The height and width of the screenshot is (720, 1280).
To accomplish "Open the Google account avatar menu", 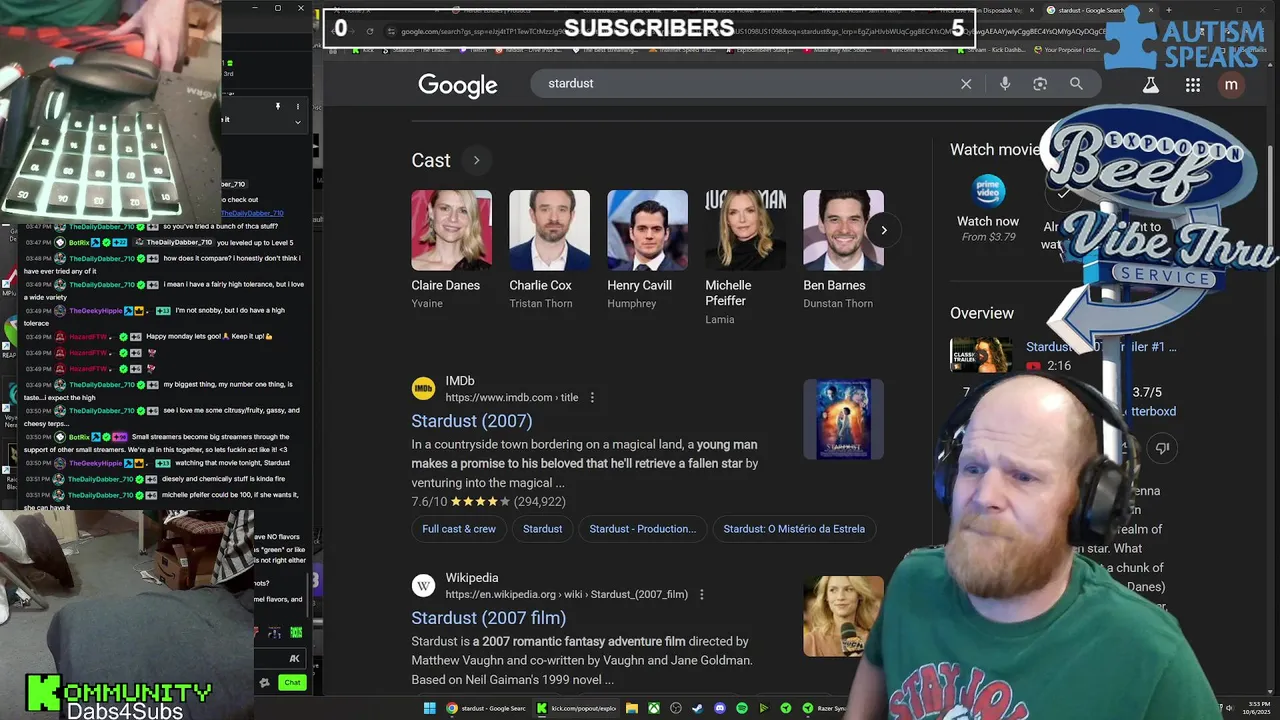I will (x=1231, y=85).
